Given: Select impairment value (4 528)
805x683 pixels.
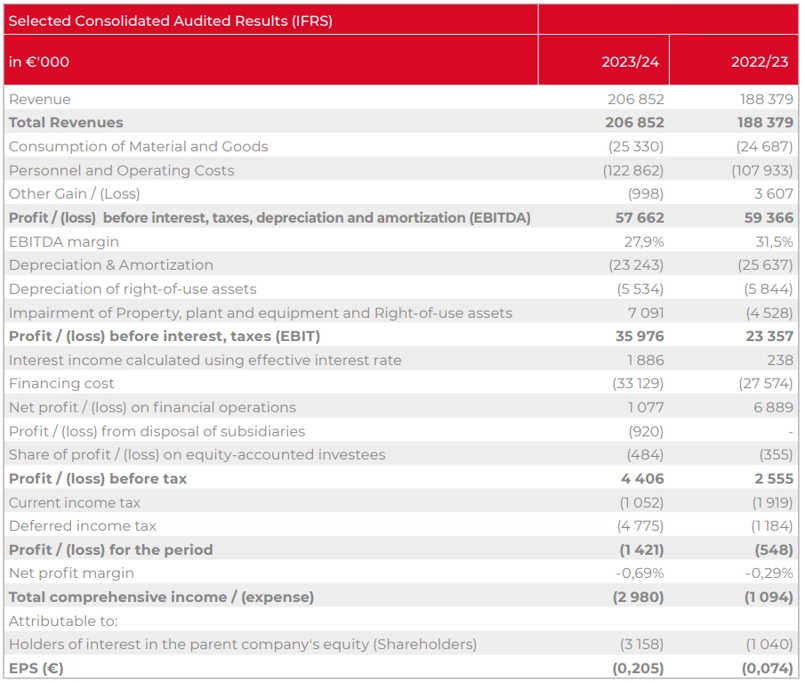Looking at the screenshot, I should 770,313.
